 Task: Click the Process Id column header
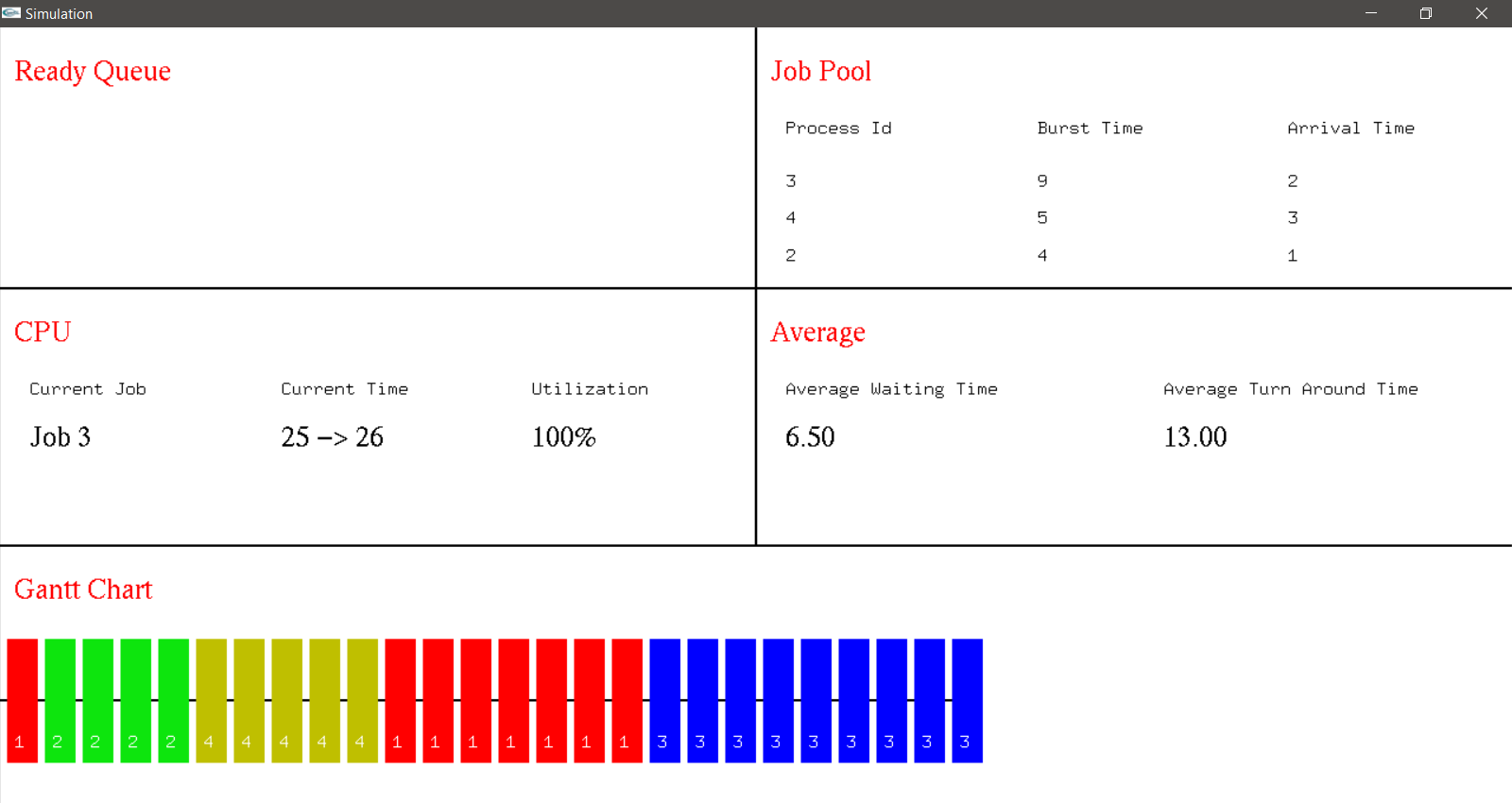click(838, 128)
